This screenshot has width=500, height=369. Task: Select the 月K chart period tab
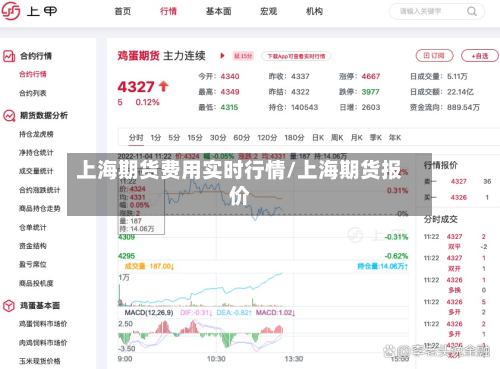click(357, 137)
